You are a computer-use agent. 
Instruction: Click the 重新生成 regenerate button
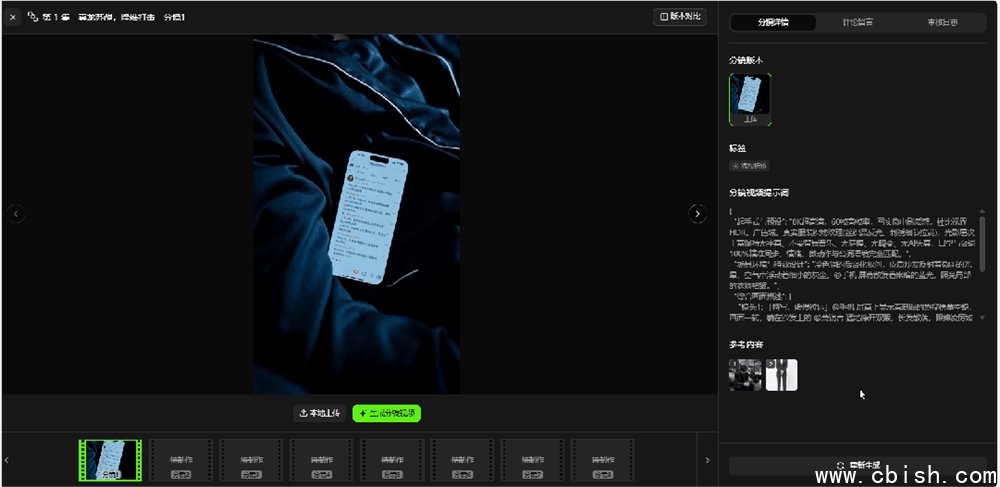click(x=857, y=465)
